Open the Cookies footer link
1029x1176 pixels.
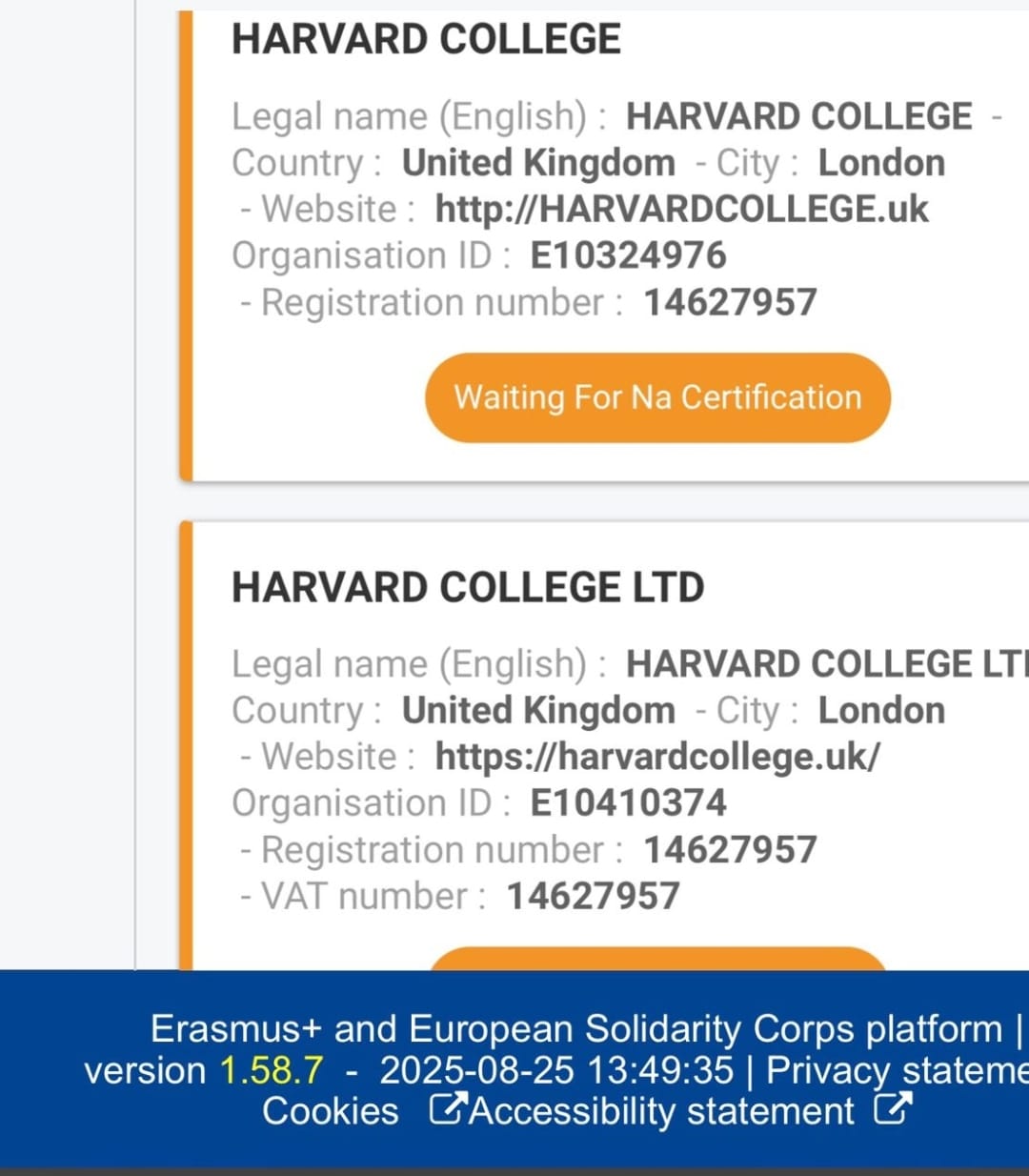point(331,1111)
